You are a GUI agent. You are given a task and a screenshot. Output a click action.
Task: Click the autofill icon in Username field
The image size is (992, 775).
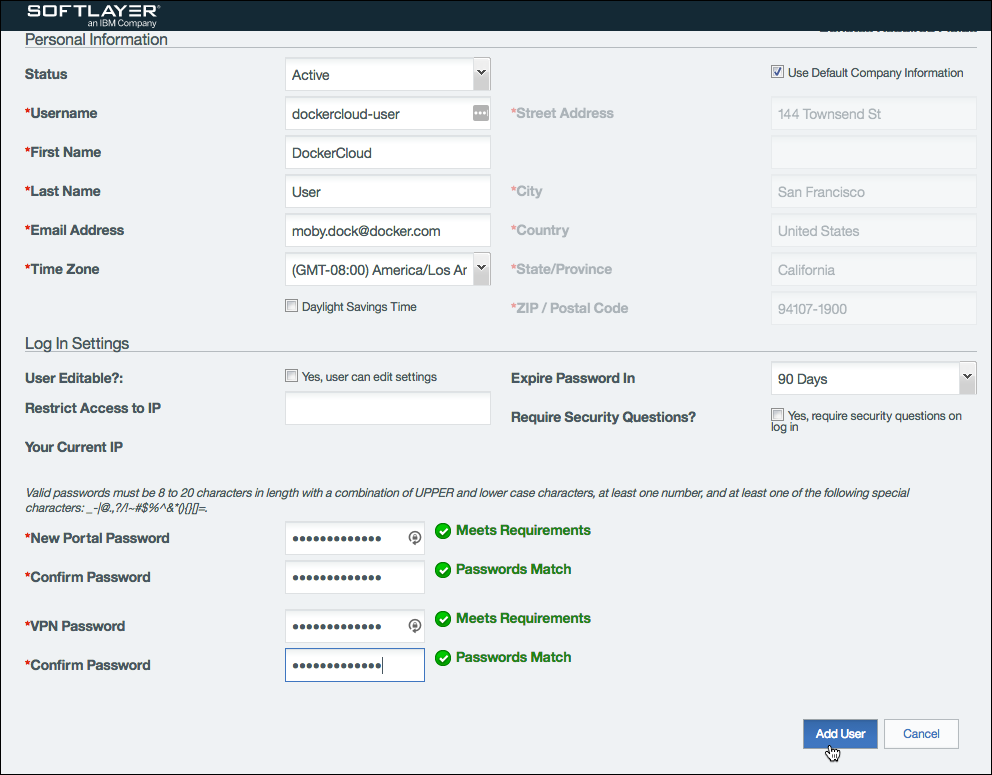(x=480, y=113)
